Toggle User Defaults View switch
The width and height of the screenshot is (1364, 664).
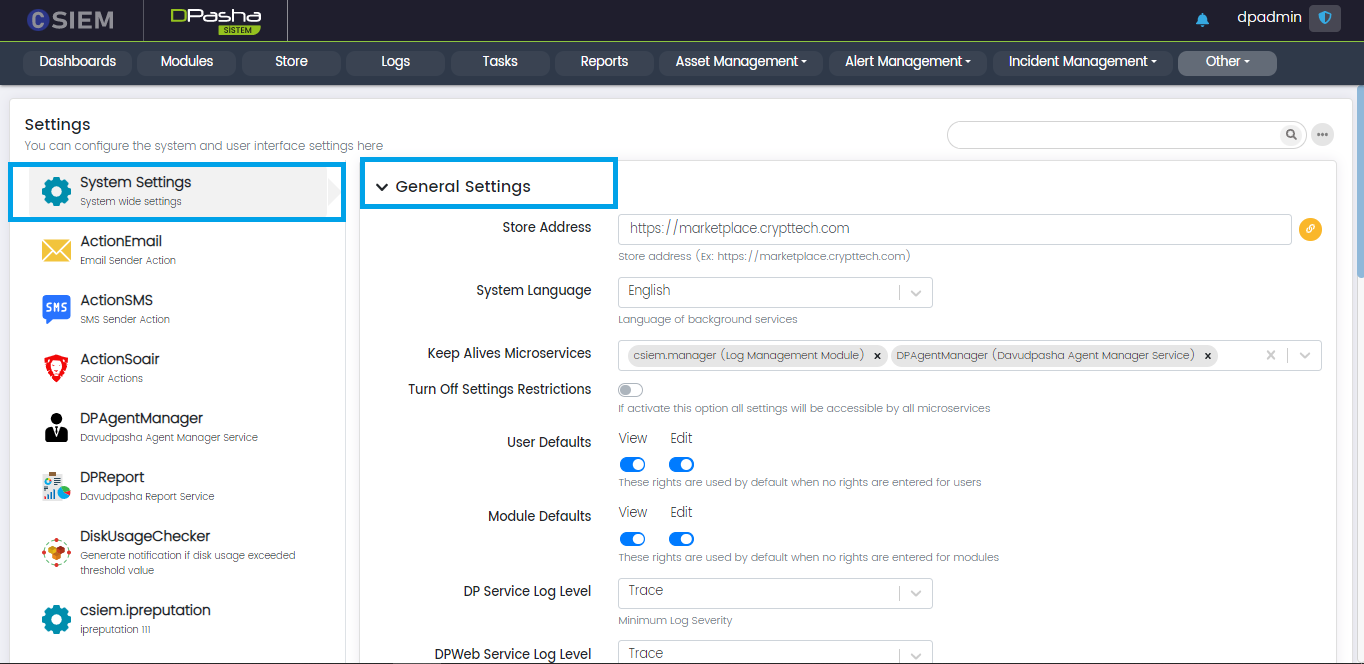(x=632, y=464)
